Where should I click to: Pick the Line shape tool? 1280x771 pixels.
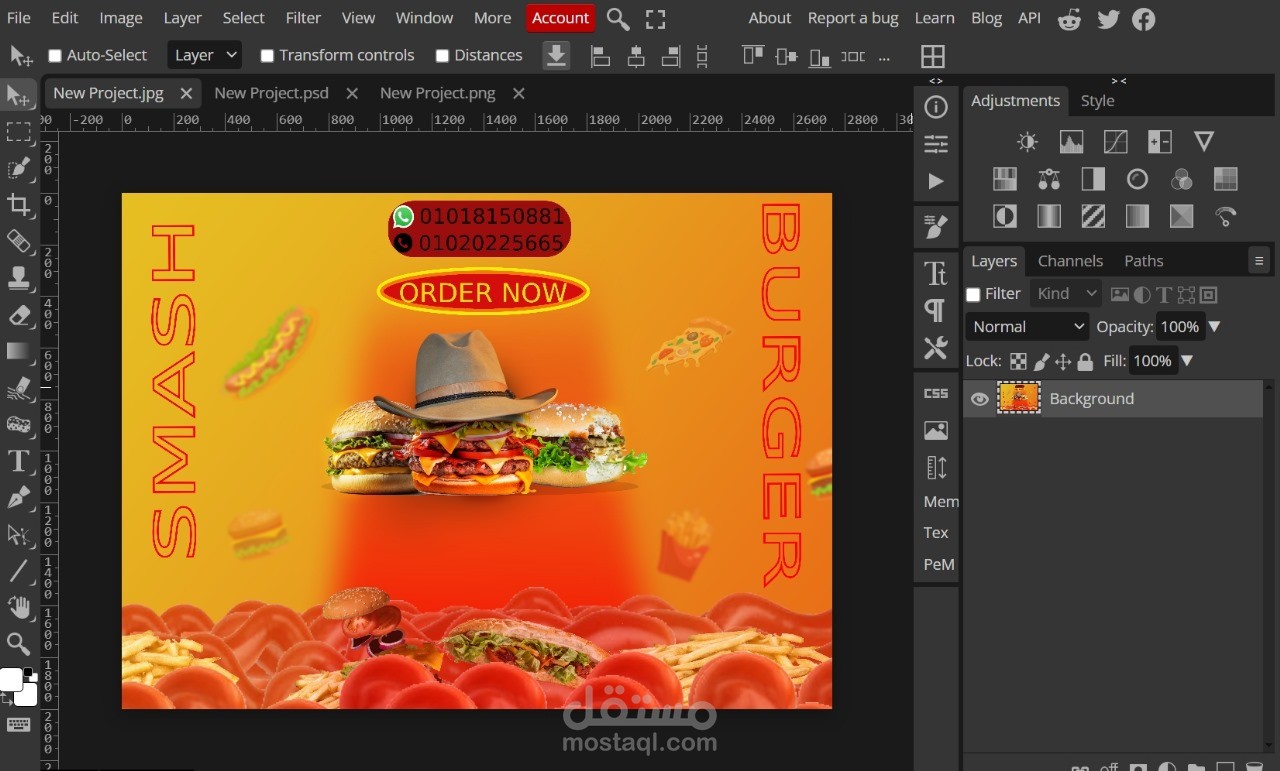click(x=18, y=571)
